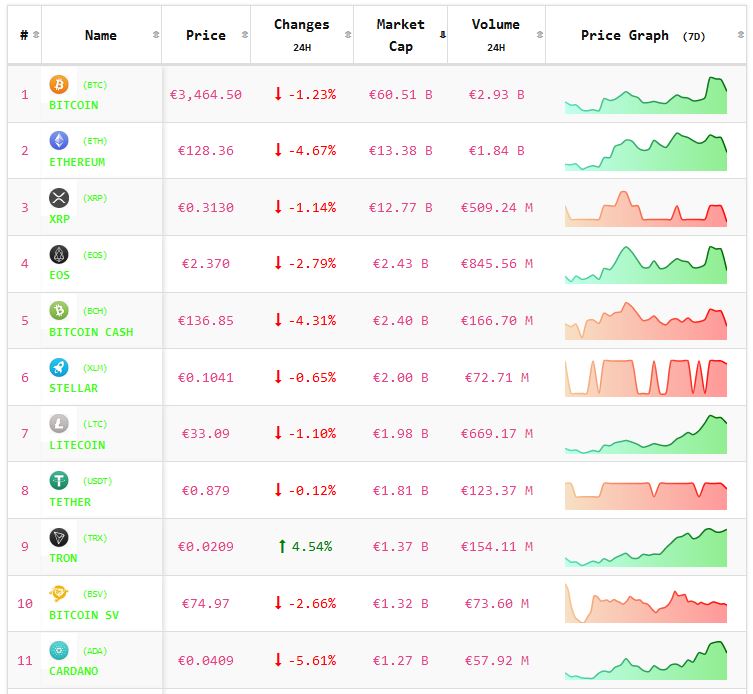View Stellar 7-day price graph

click(646, 378)
